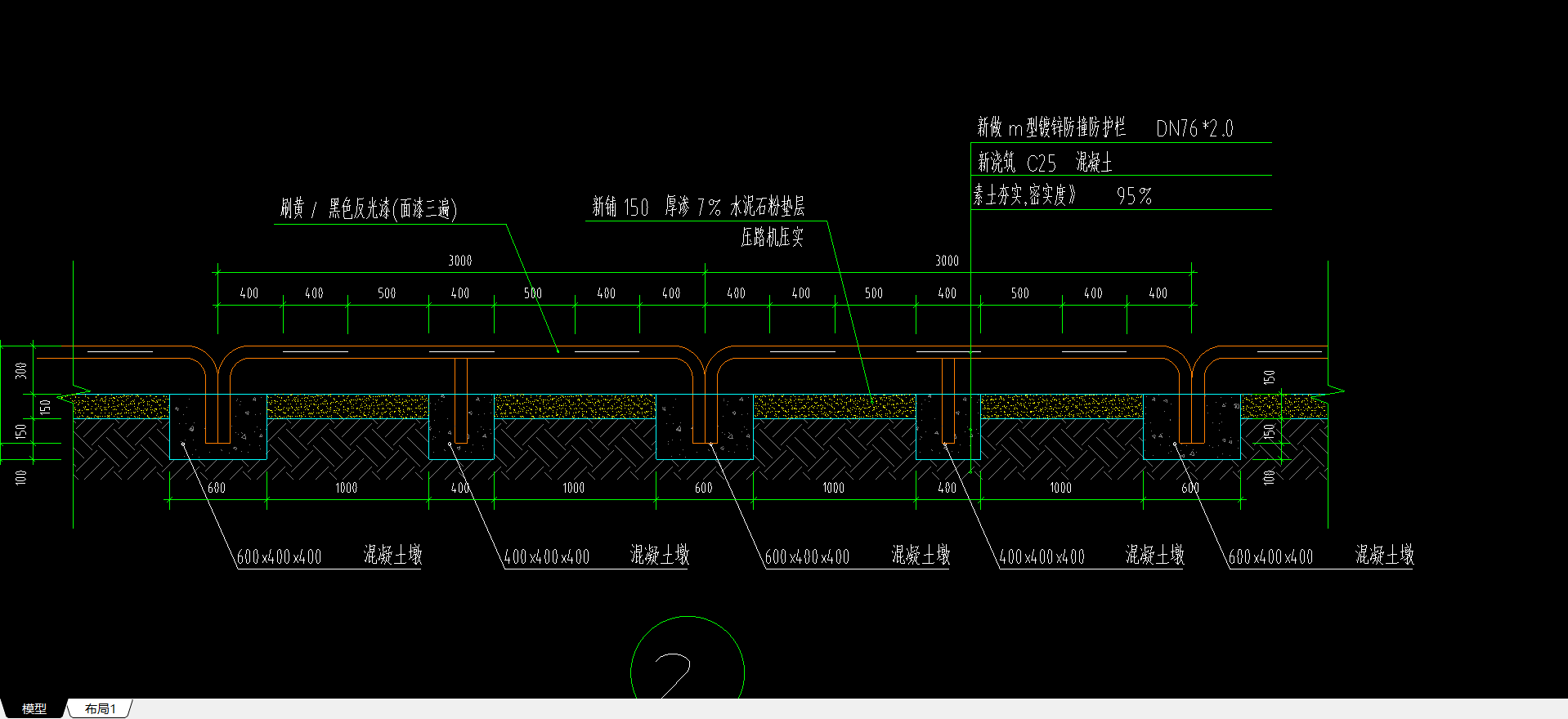
Task: Select the 刷黄/黑色反光漆(面漆三遍) label
Action: 368,209
